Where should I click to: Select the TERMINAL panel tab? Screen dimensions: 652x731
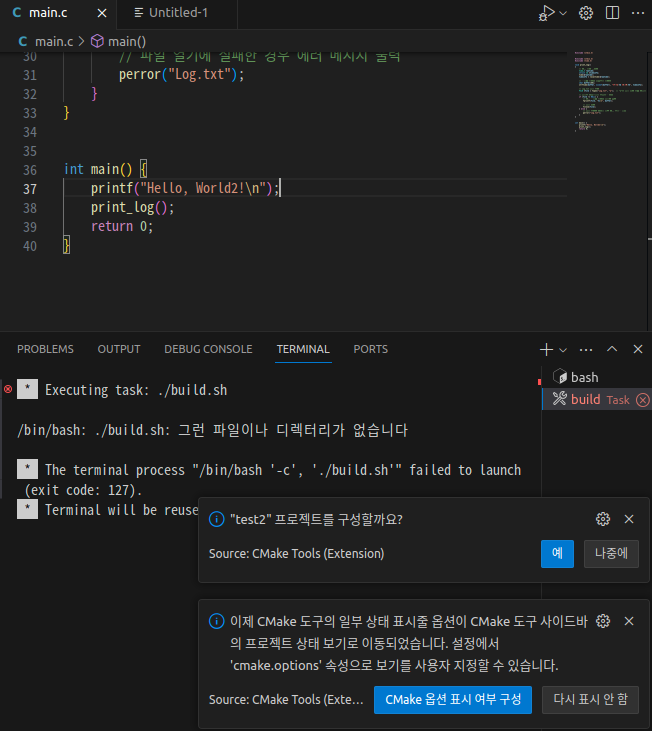tap(303, 349)
